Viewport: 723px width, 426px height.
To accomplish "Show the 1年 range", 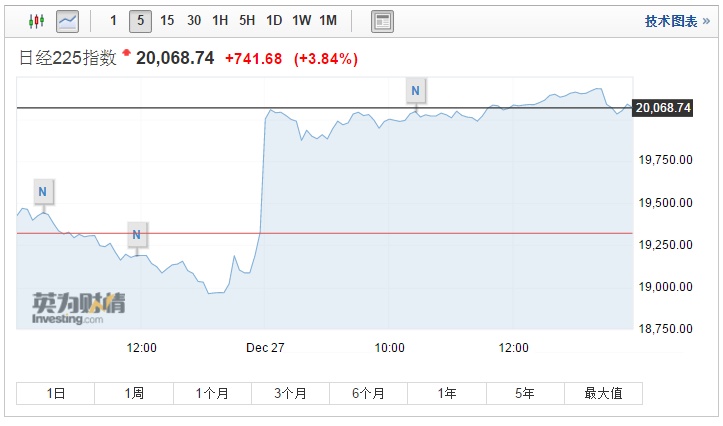I will click(x=447, y=393).
